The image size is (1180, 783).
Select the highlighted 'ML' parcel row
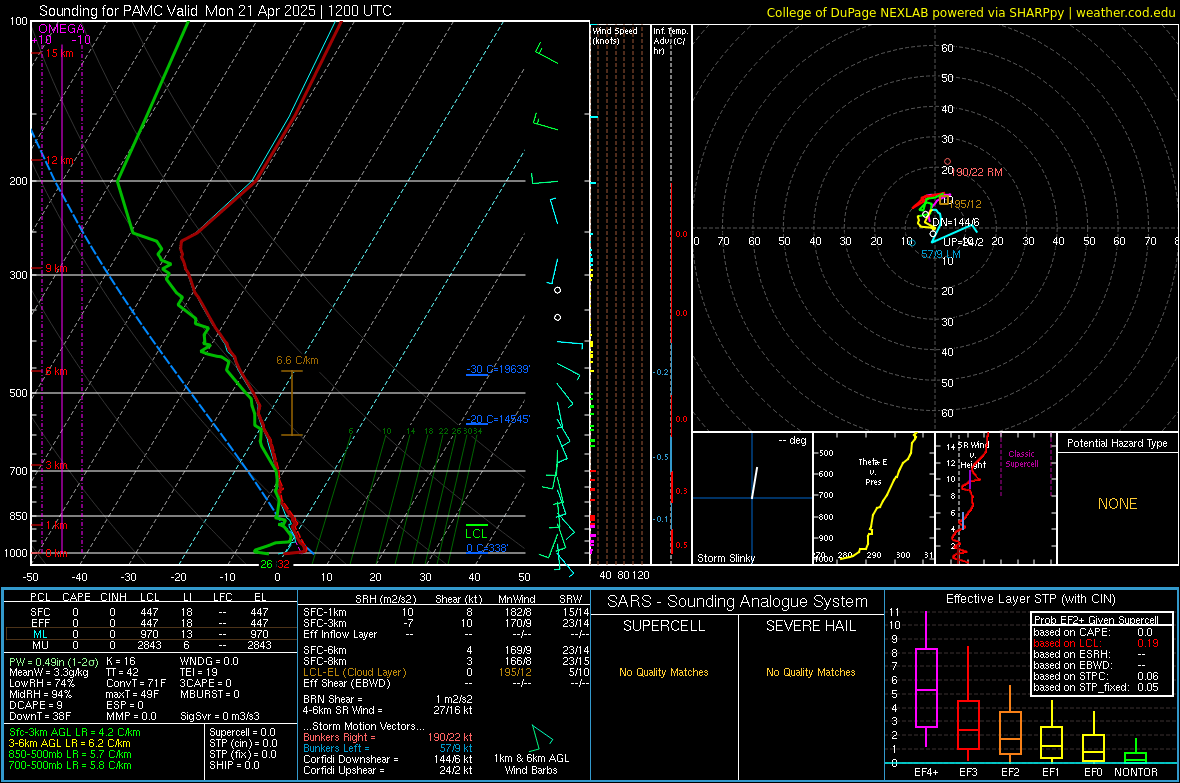point(151,634)
